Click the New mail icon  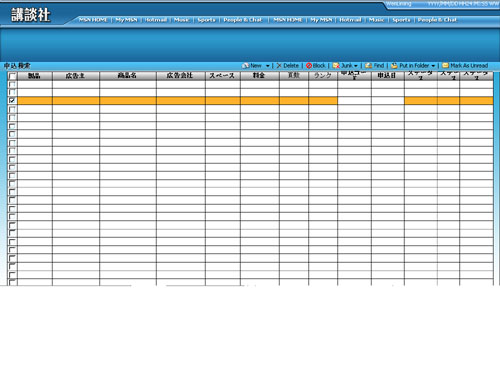click(246, 66)
